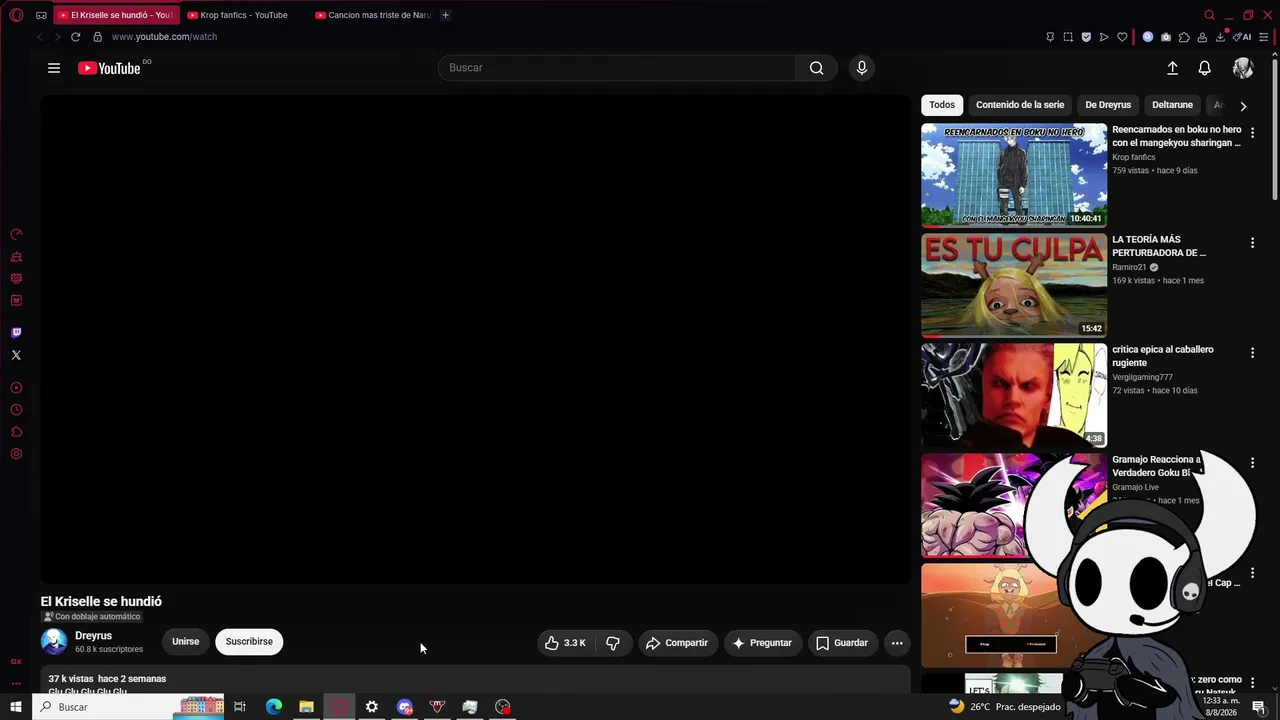The image size is (1280, 720).
Task: Open the Windows Start menu
Action: pyautogui.click(x=16, y=707)
